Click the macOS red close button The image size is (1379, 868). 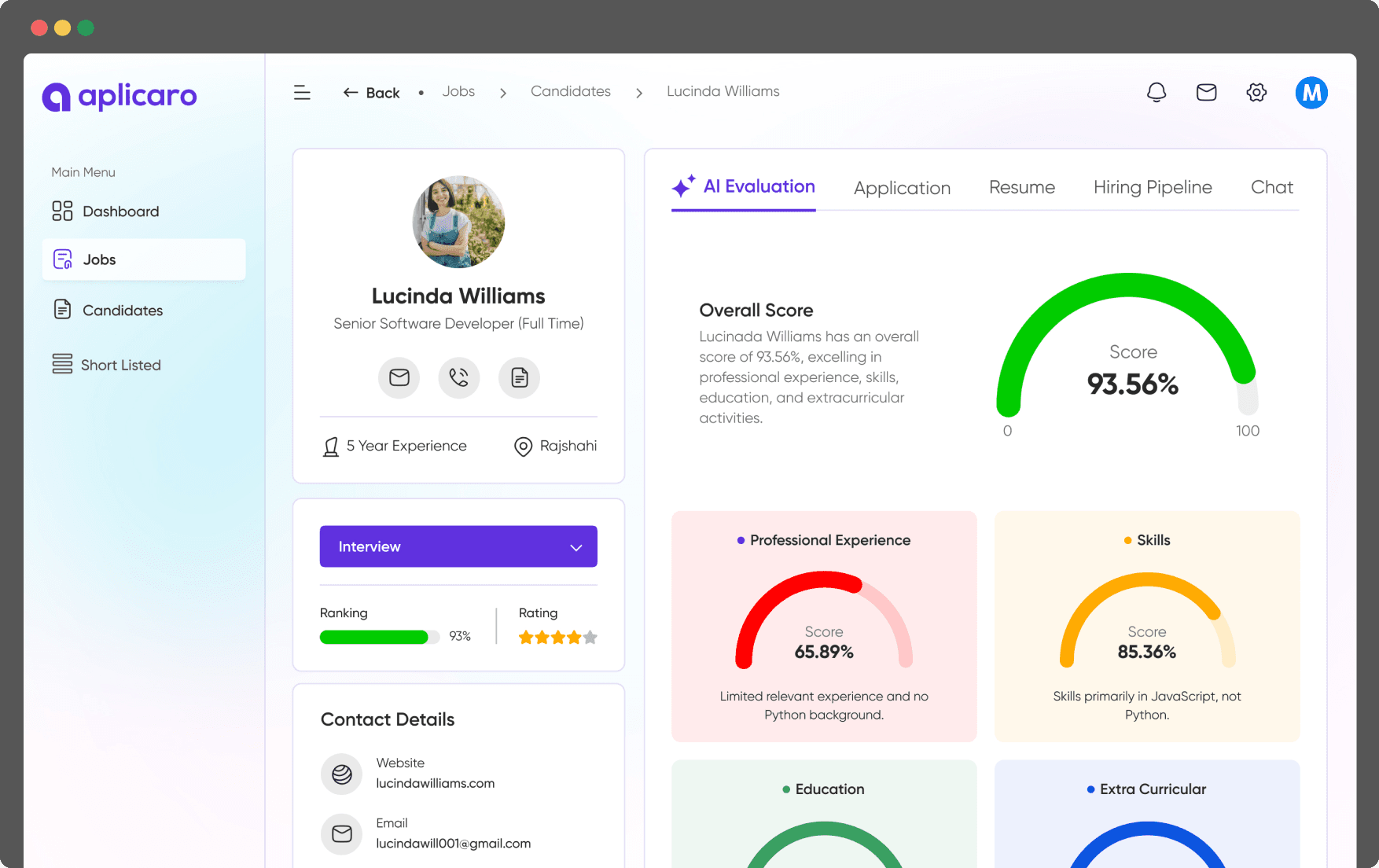tap(39, 28)
